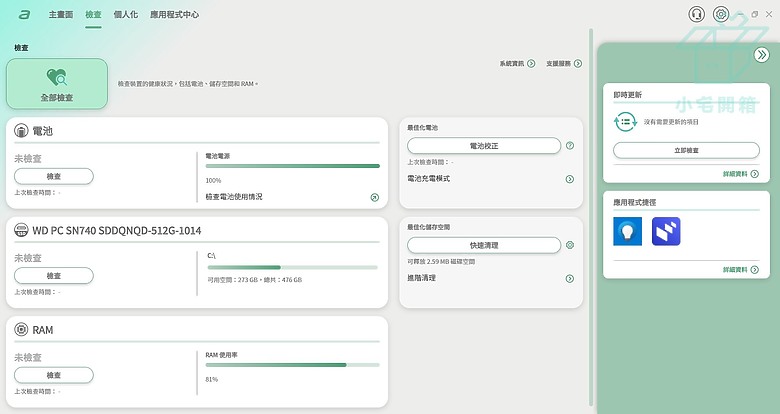Open 系統資訊 arrow link
The width and height of the screenshot is (780, 414).
pyautogui.click(x=517, y=64)
